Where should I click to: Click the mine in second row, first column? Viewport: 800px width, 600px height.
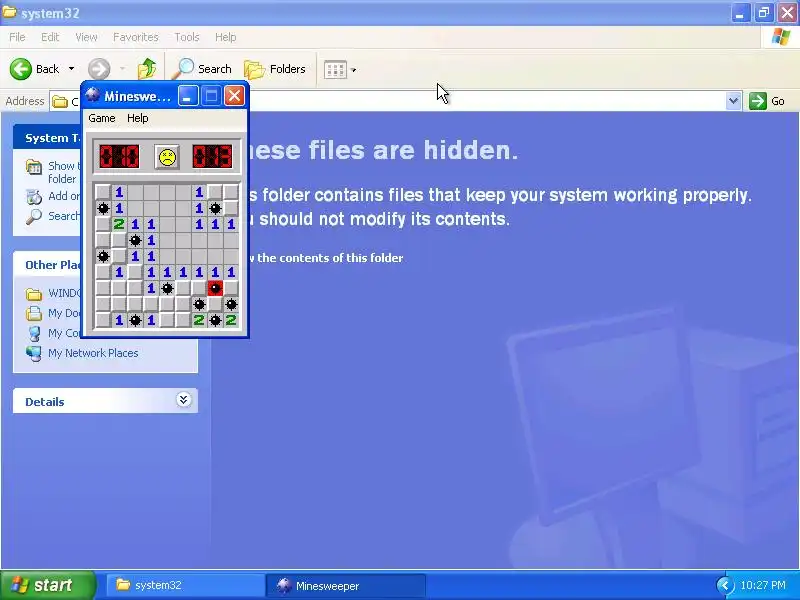(x=103, y=208)
